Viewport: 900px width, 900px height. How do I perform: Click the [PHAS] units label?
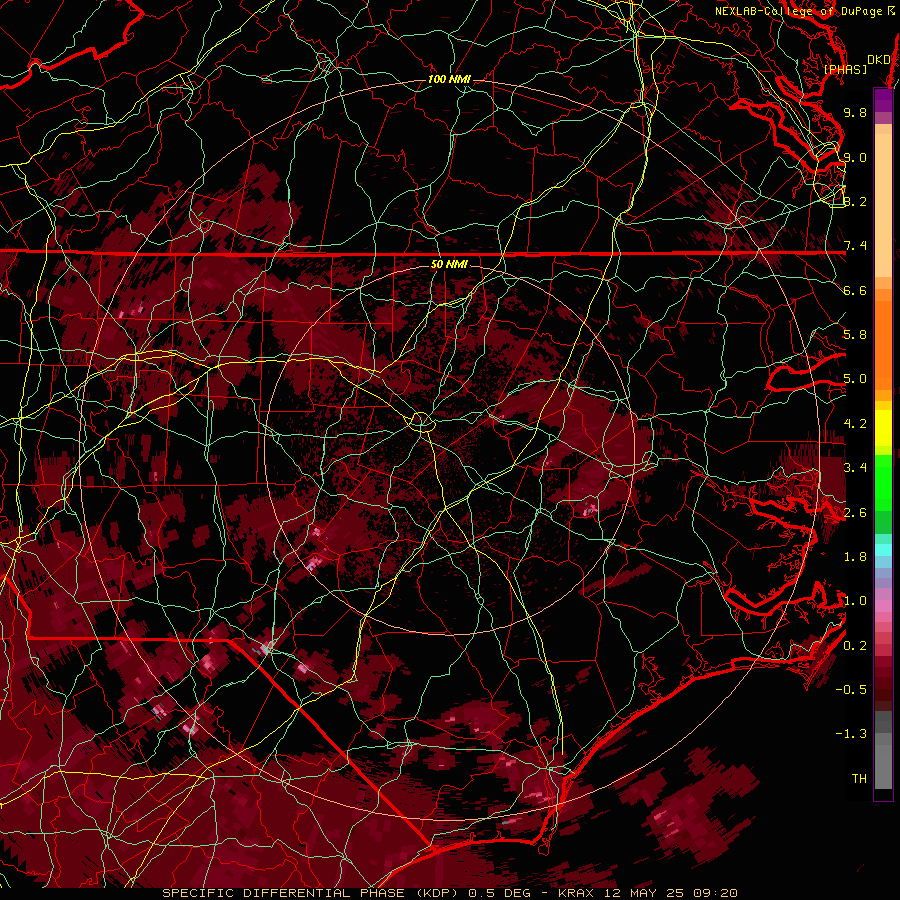[x=845, y=69]
